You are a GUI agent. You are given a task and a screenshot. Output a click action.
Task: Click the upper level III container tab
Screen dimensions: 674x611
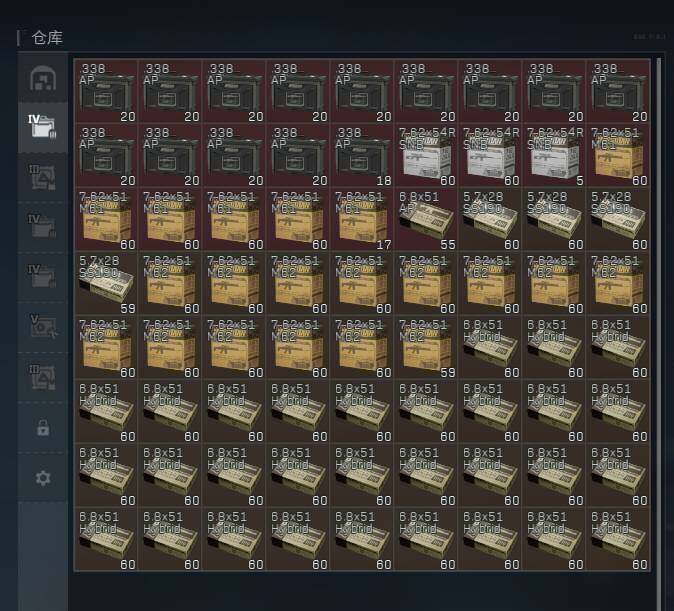point(42,177)
